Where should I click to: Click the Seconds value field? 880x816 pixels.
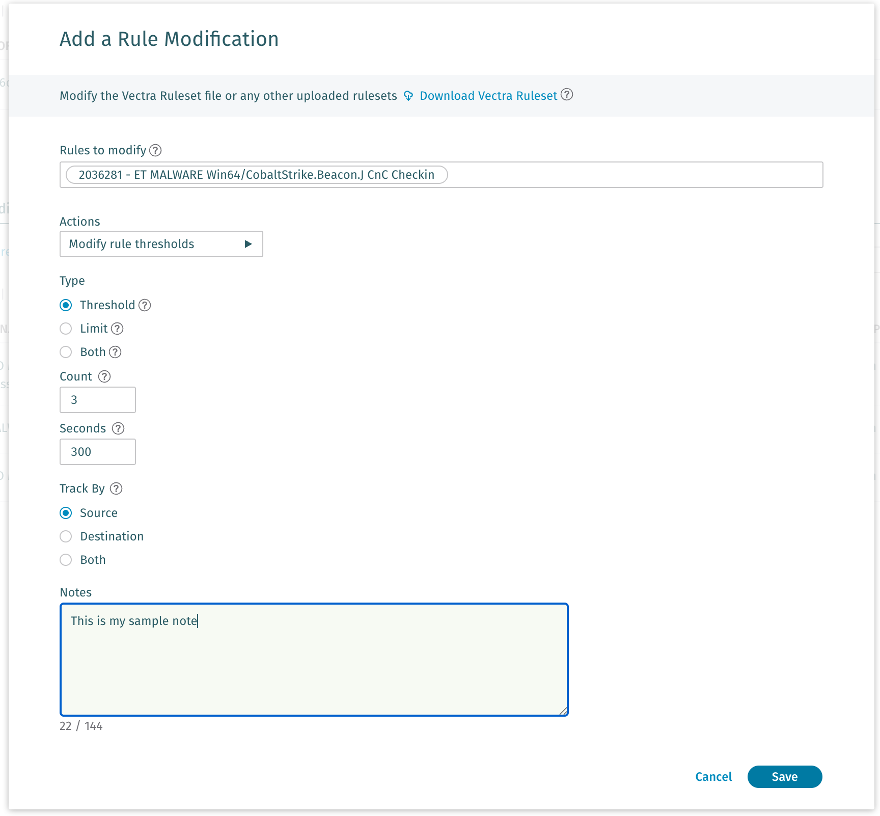click(x=97, y=451)
